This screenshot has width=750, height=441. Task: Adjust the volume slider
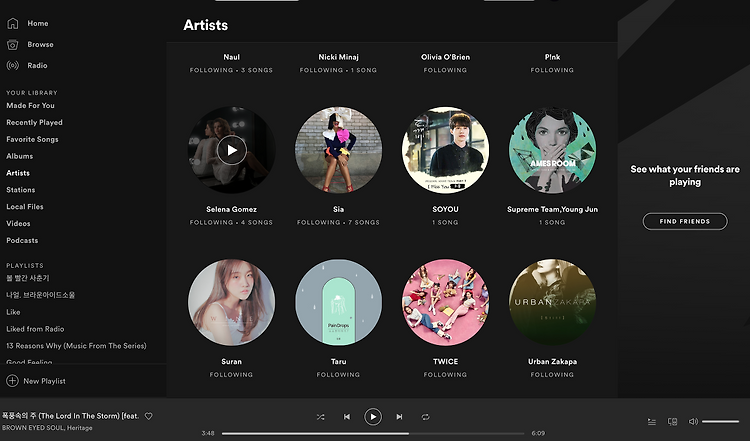[720, 422]
